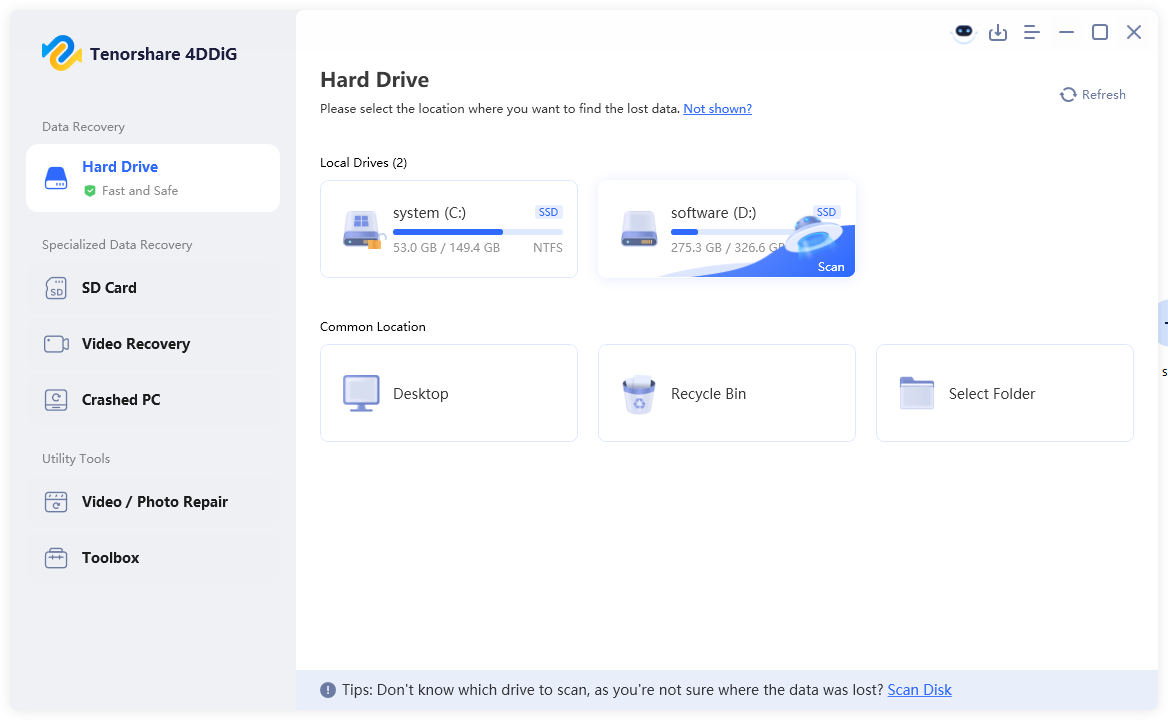Viewport: 1168px width, 720px height.
Task: Open SD Card recovery section
Action: (153, 288)
